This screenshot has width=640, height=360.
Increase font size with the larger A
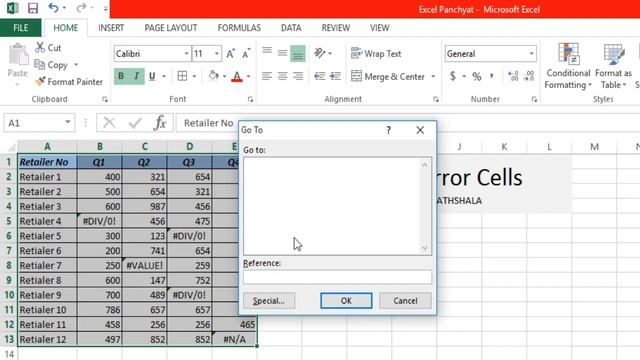(231, 53)
